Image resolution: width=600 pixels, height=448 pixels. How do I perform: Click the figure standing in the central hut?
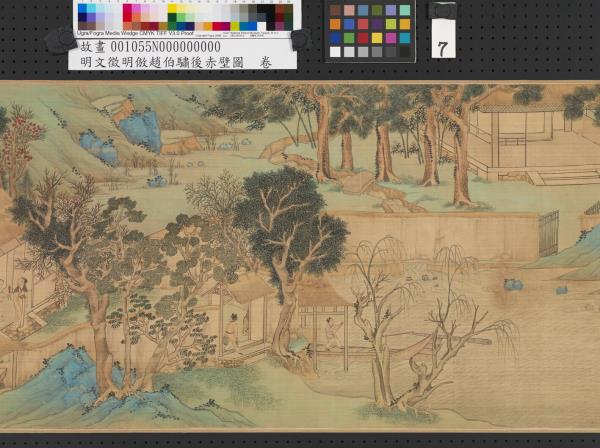[x=233, y=329]
